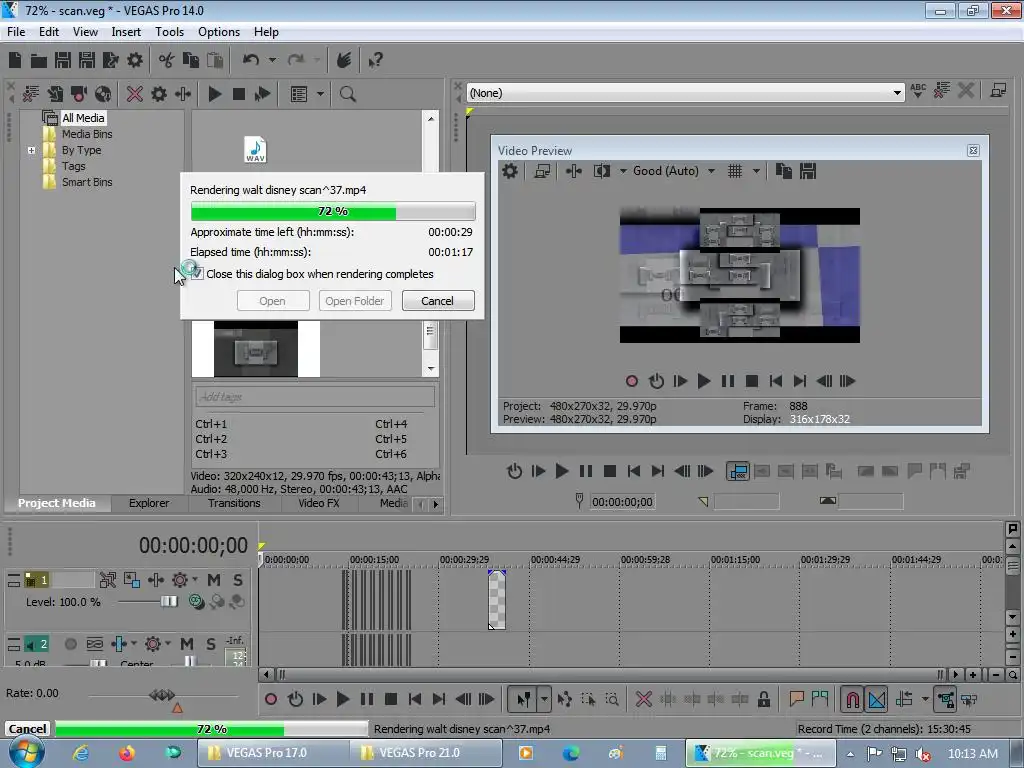This screenshot has height=768, width=1024.
Task: Click the Search media magnifier icon
Action: (347, 94)
